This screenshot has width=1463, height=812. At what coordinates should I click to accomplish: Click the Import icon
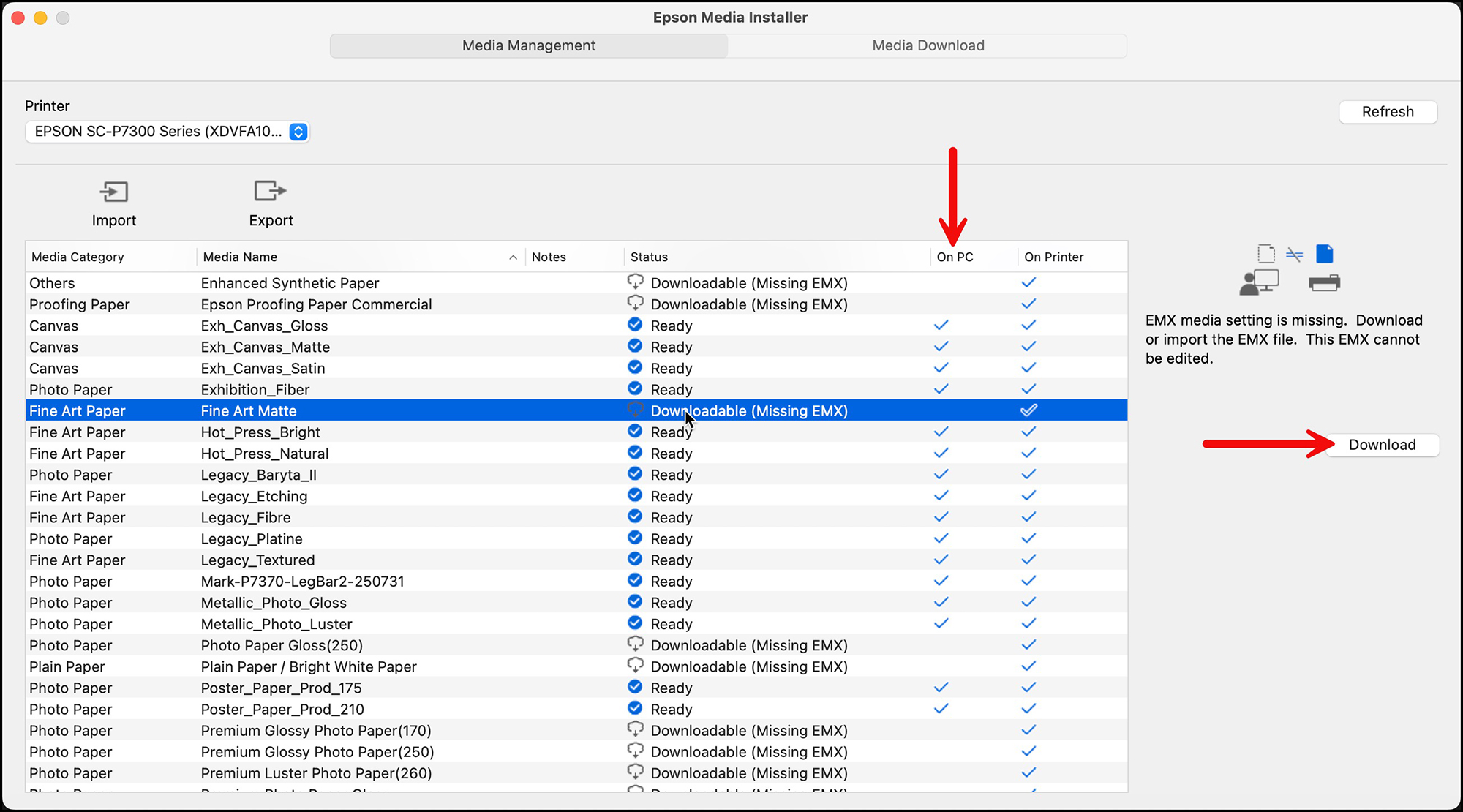113,192
